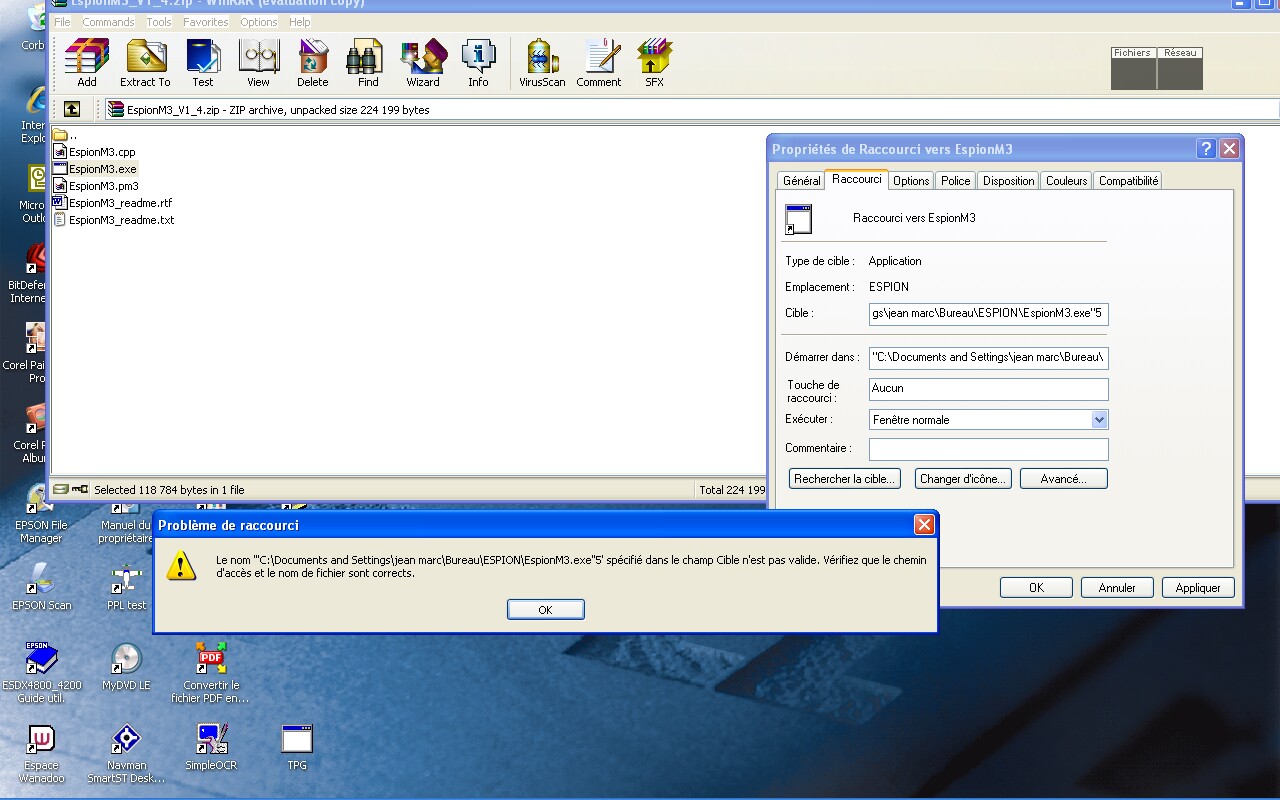The image size is (1280, 800).
Task: Select EspionM3.pm3 file
Action: click(x=96, y=186)
